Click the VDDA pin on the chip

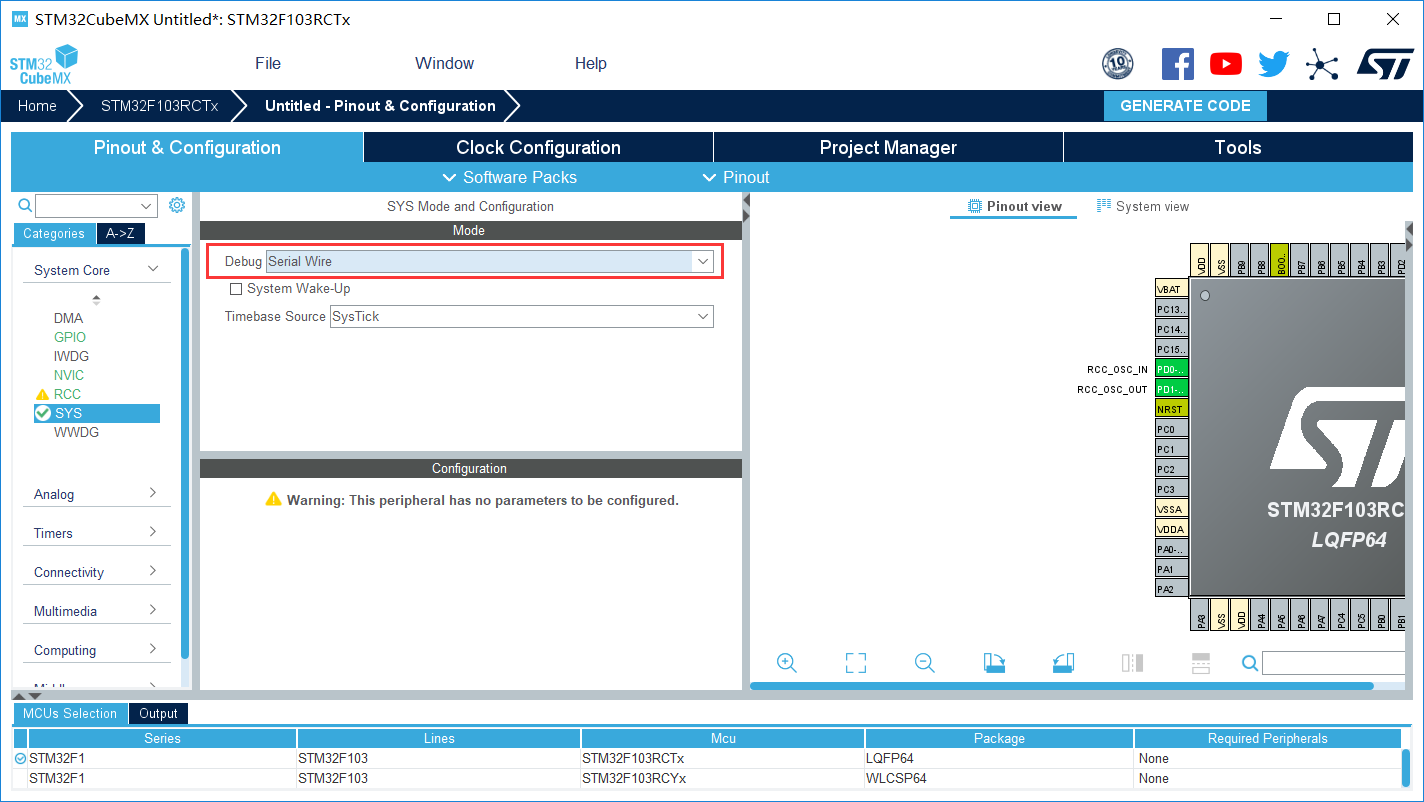(1171, 529)
